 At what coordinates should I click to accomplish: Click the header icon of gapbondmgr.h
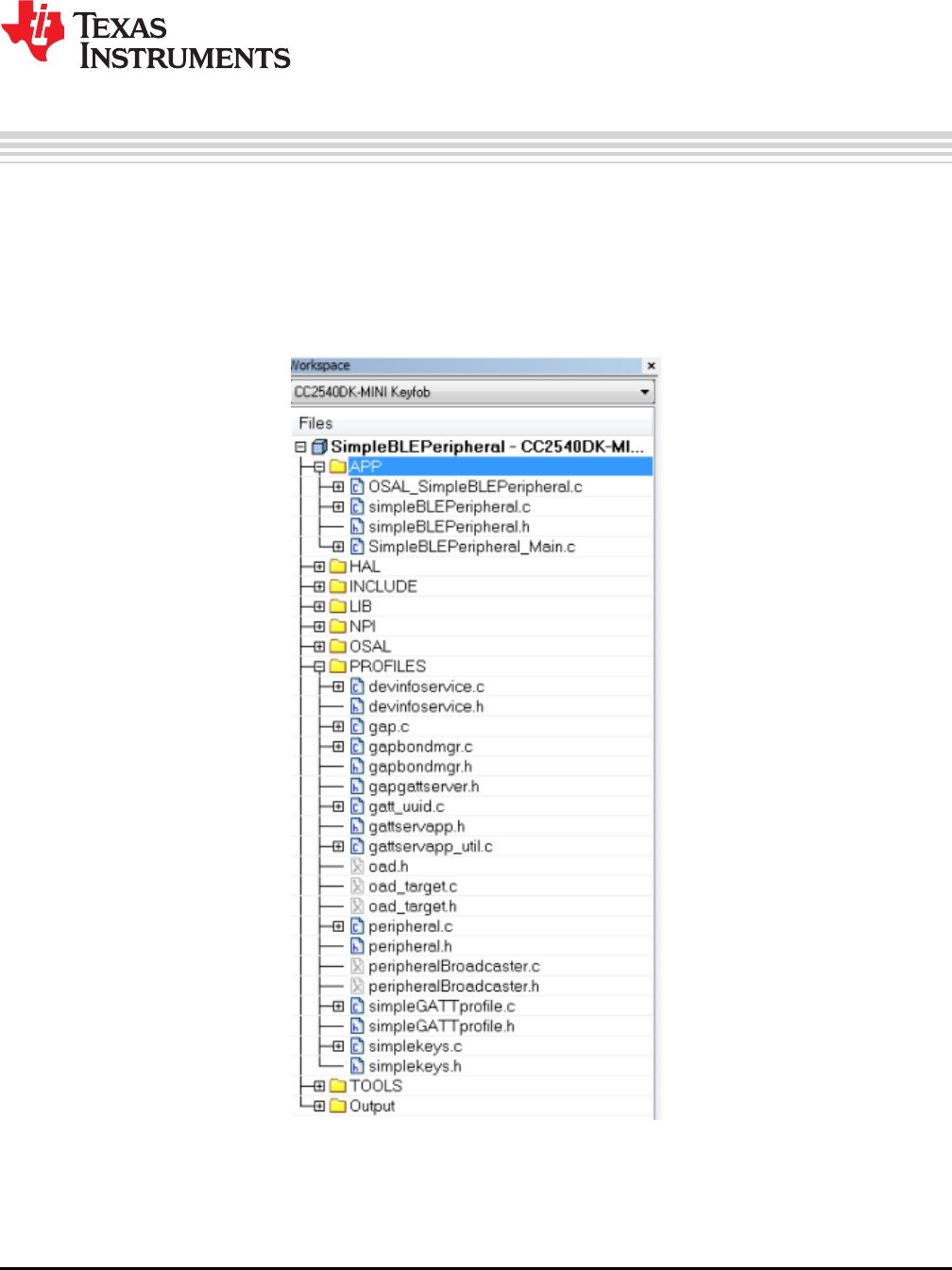(x=357, y=767)
